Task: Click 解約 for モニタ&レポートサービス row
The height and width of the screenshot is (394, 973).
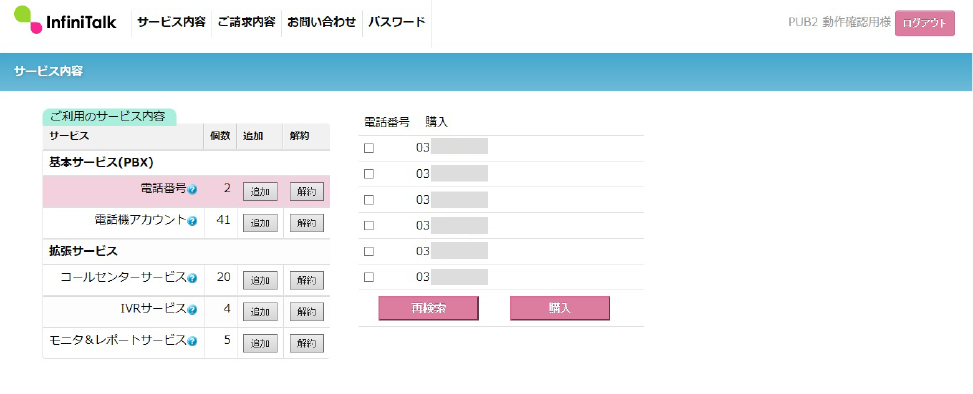Action: pyautogui.click(x=307, y=343)
